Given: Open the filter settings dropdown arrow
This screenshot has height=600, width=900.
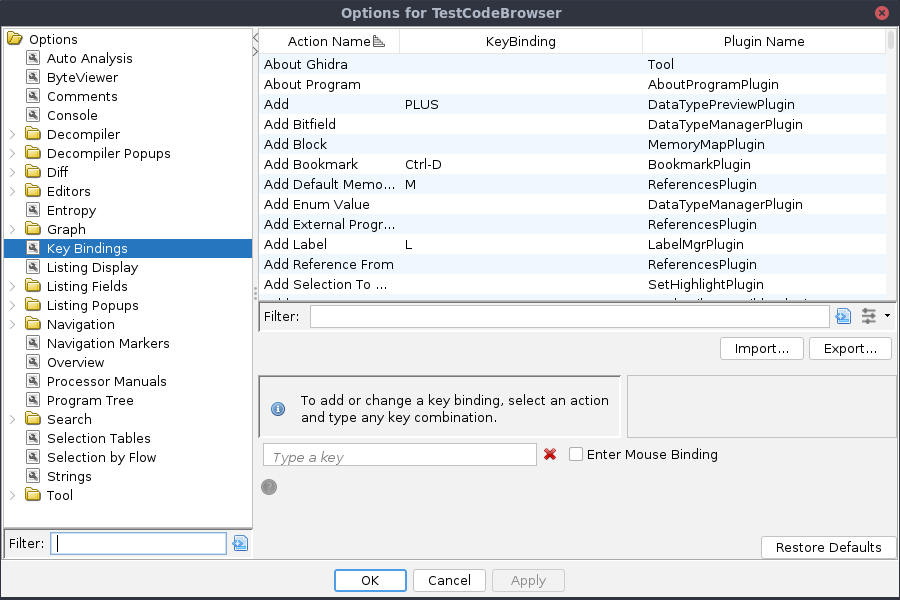Looking at the screenshot, I should tap(887, 316).
